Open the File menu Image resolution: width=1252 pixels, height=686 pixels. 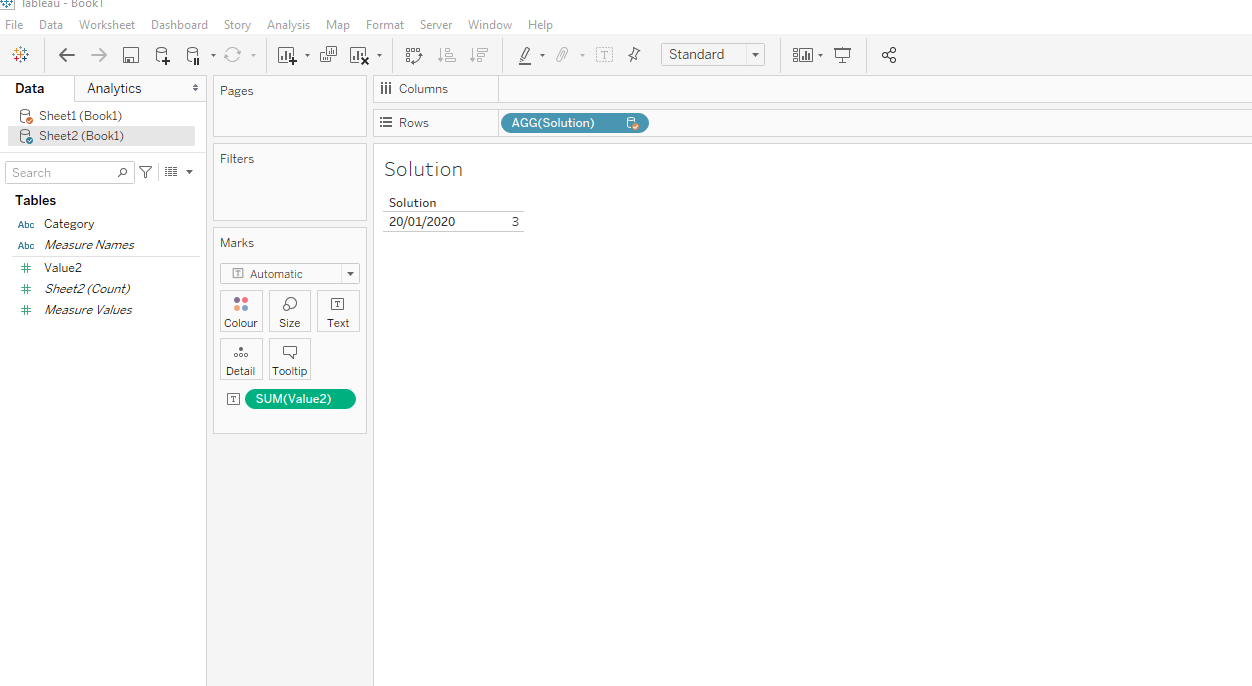(14, 24)
